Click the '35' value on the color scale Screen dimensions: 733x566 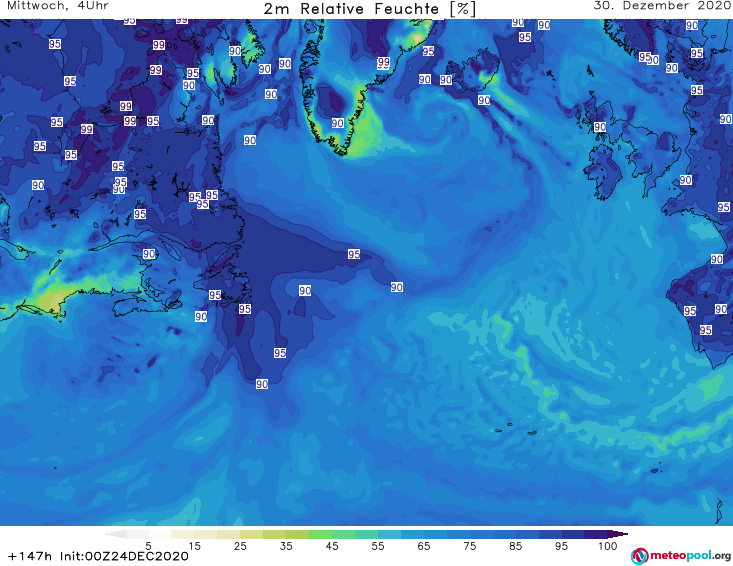tap(286, 546)
